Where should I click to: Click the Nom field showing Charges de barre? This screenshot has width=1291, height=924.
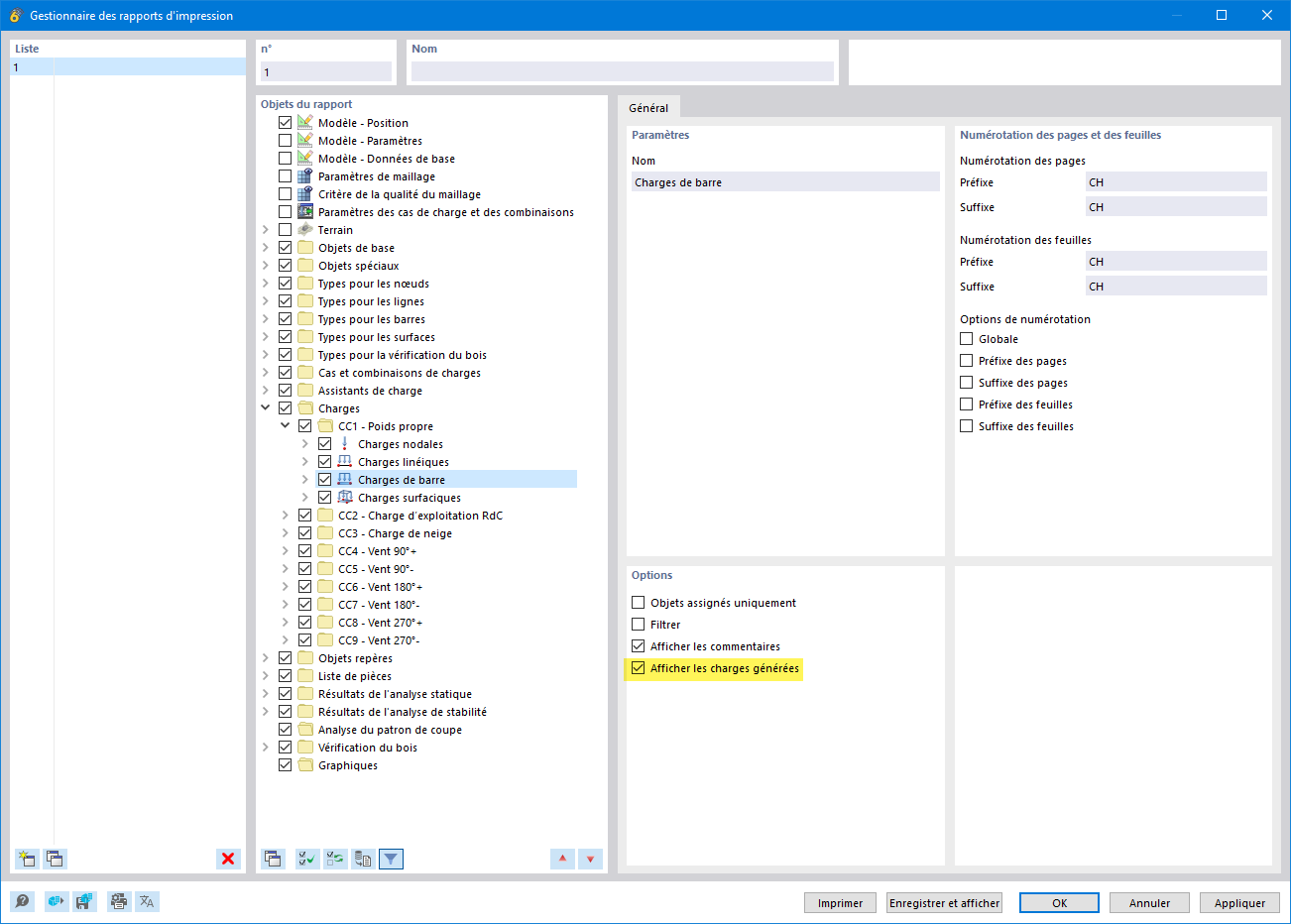point(785,182)
